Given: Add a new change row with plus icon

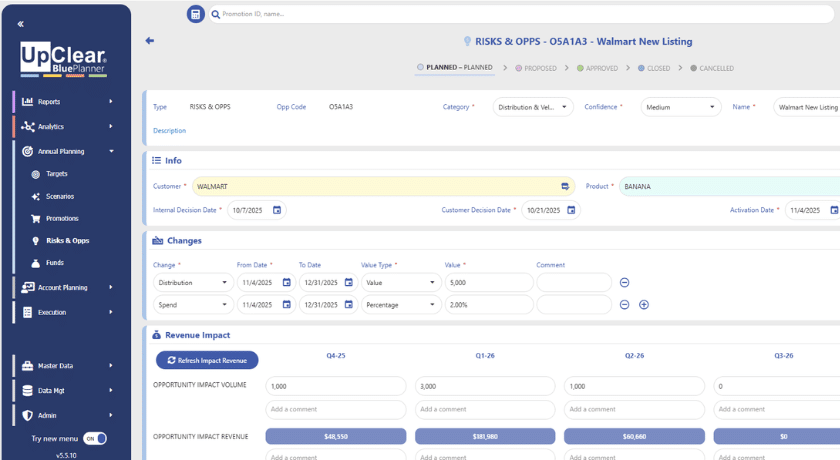Looking at the screenshot, I should pyautogui.click(x=644, y=304).
